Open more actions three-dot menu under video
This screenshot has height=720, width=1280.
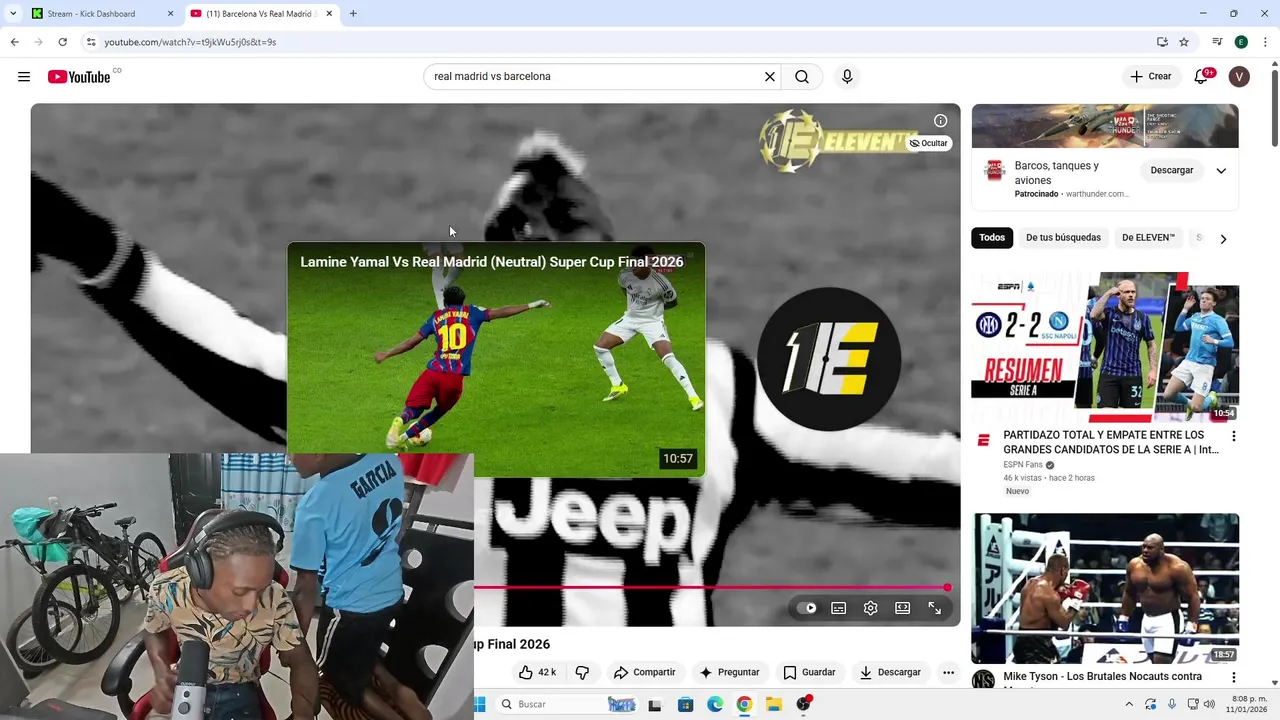[948, 673]
